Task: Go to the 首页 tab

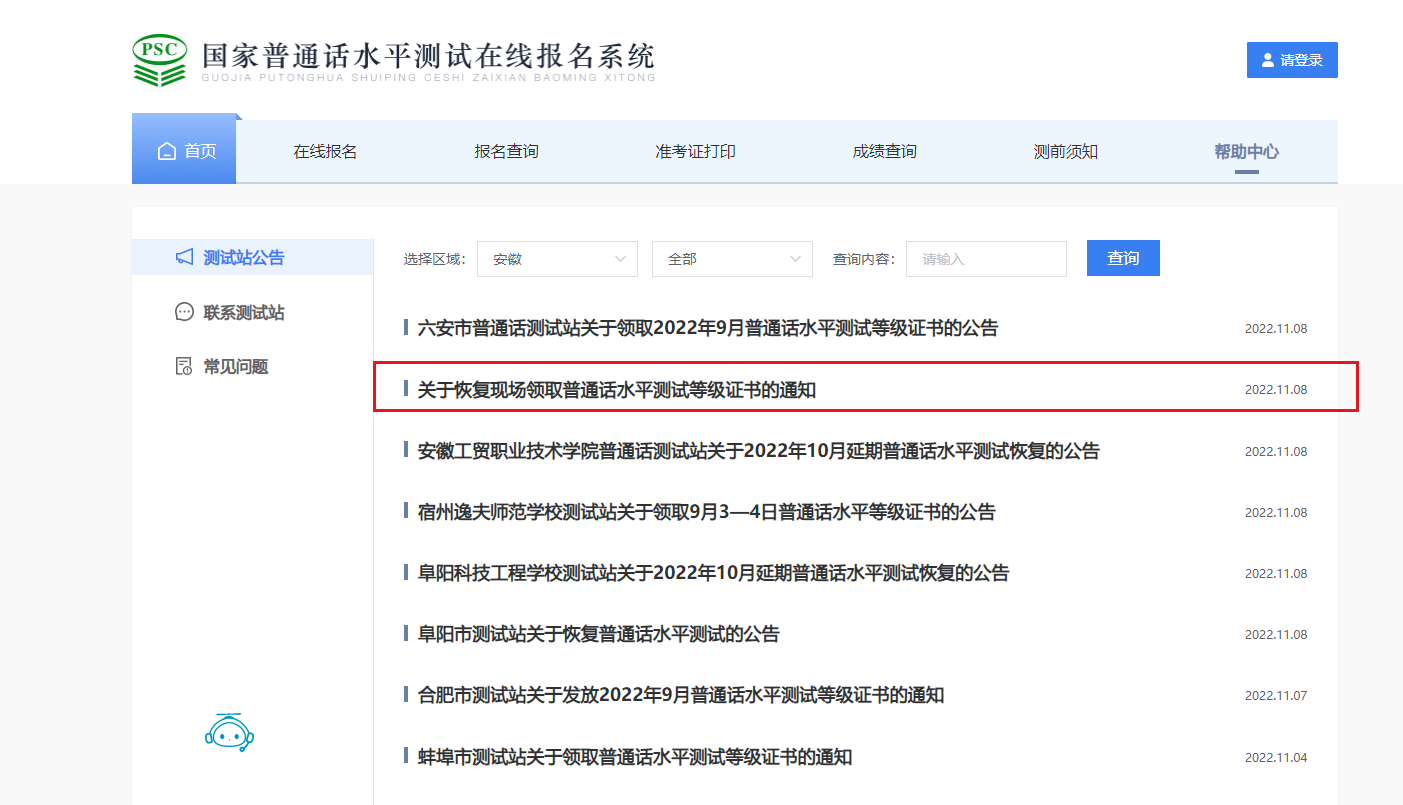Action: coord(184,151)
